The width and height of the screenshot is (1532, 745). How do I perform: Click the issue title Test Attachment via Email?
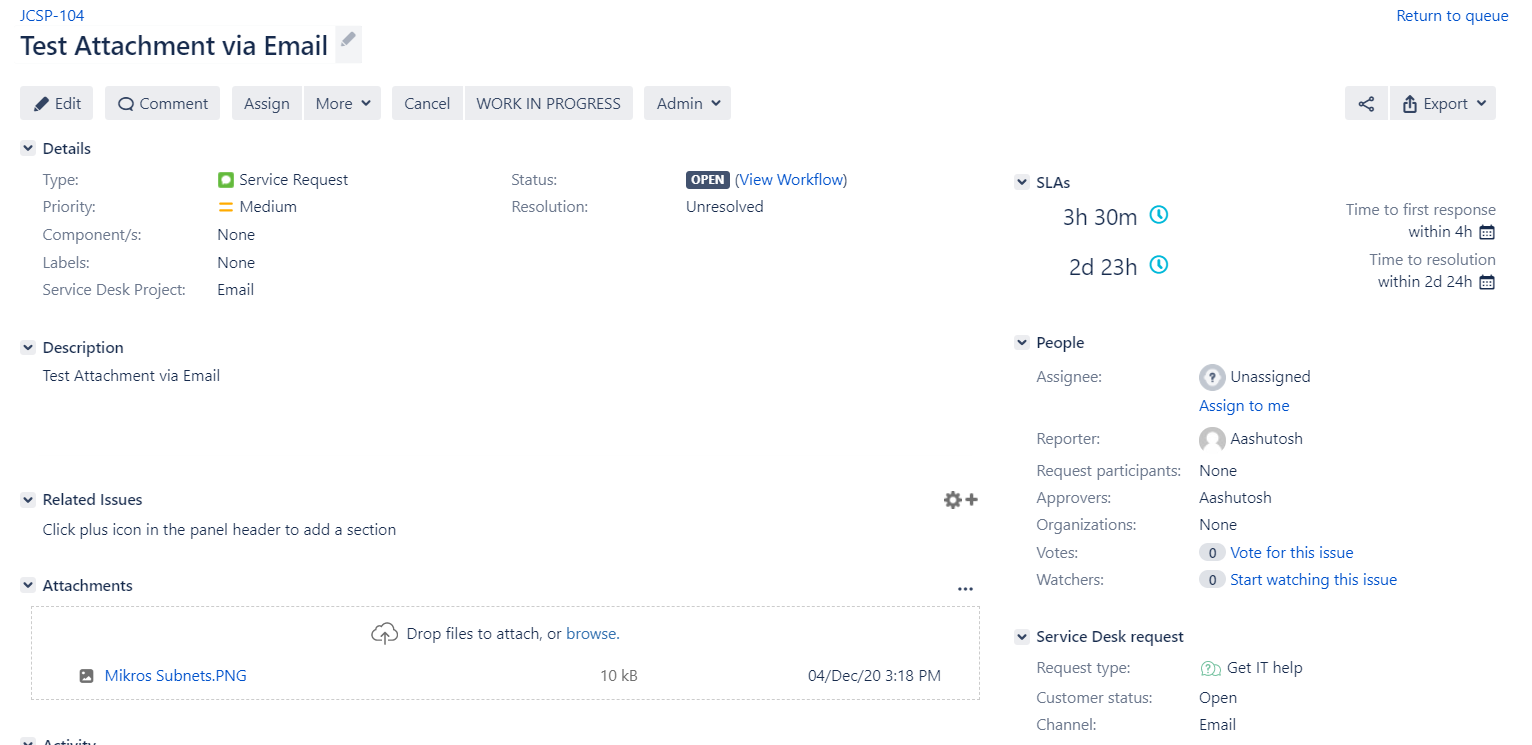tap(174, 46)
